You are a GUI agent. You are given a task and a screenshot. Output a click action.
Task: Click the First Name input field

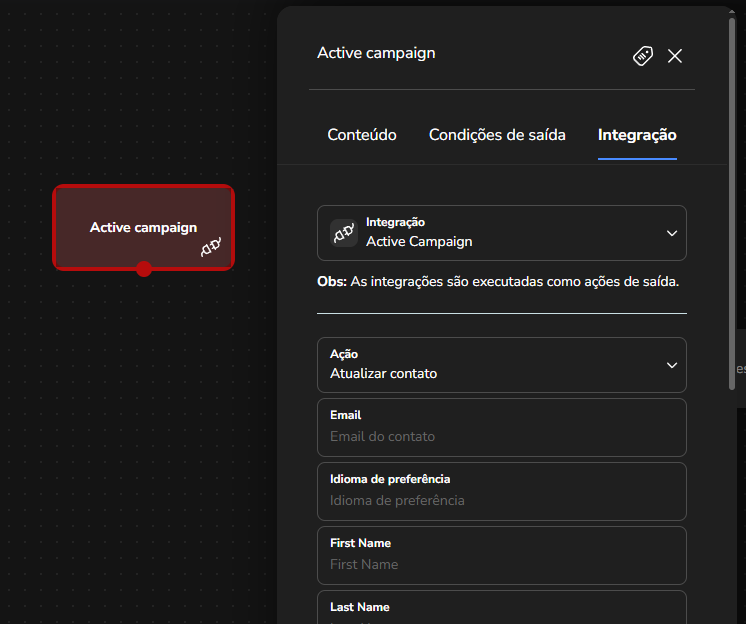[502, 556]
